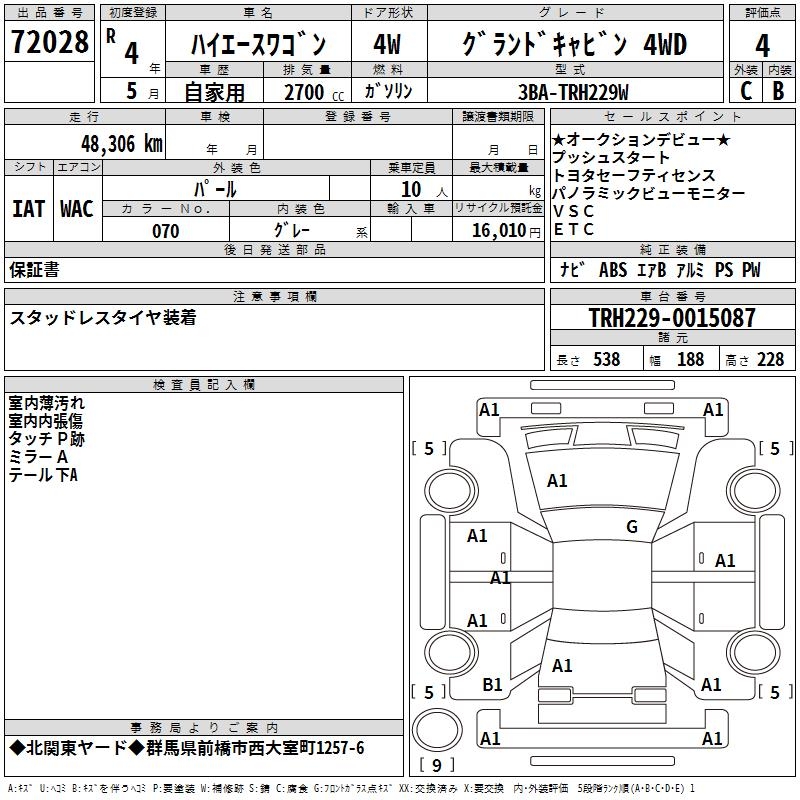800x800 pixels.
Task: Click inspector note タッチP跡
Action: tap(46, 439)
